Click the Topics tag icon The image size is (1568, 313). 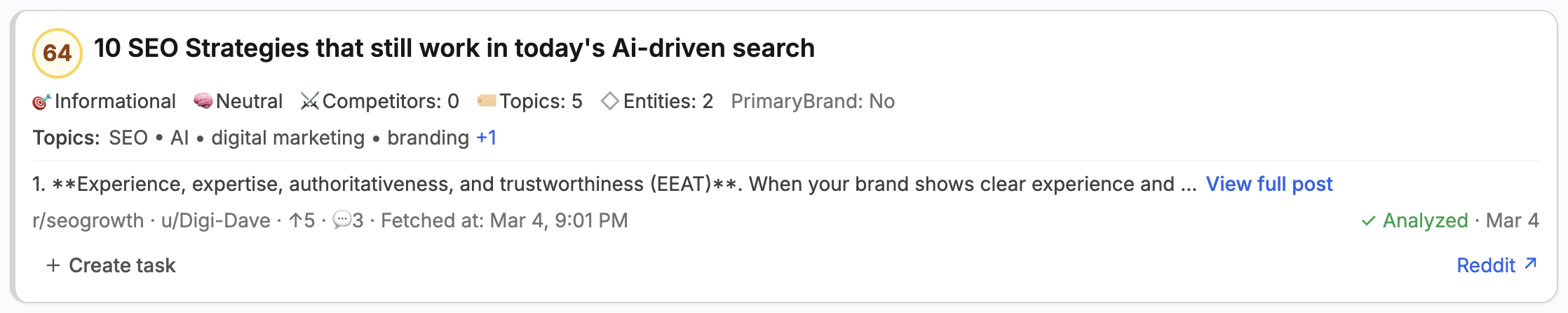[x=486, y=101]
